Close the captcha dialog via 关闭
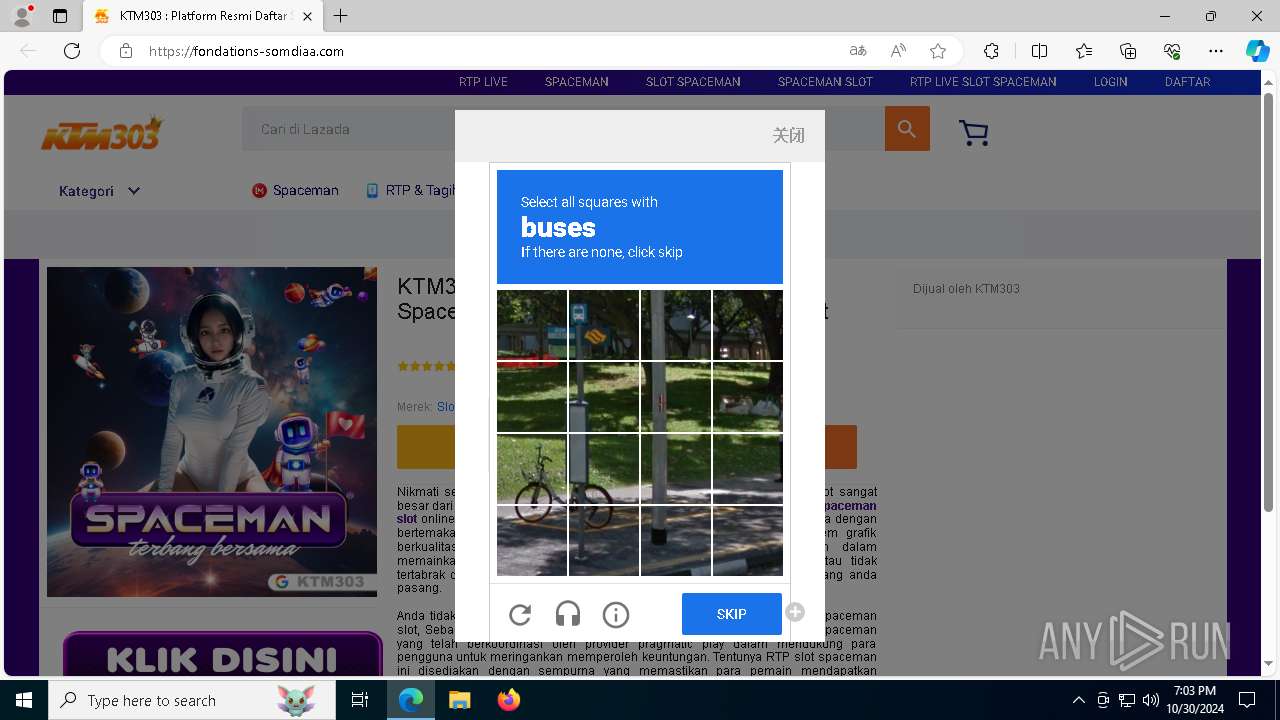The height and width of the screenshot is (720, 1280). tap(788, 135)
